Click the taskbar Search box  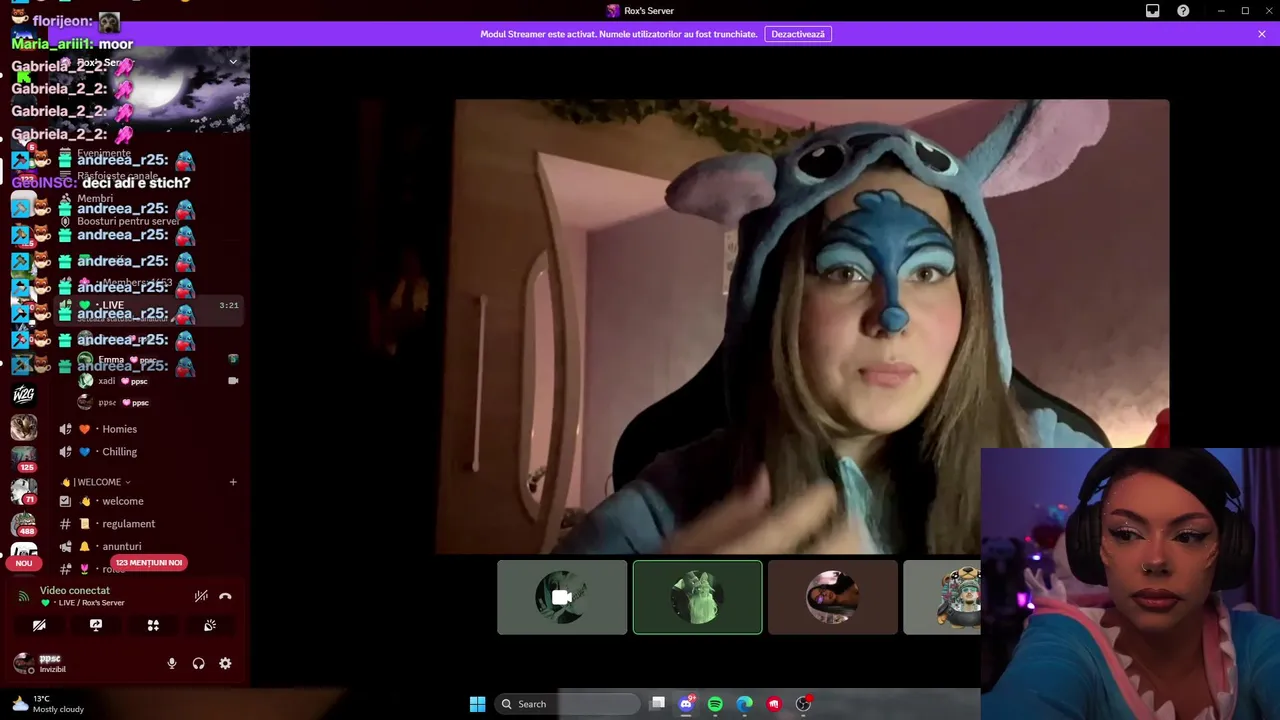click(568, 704)
